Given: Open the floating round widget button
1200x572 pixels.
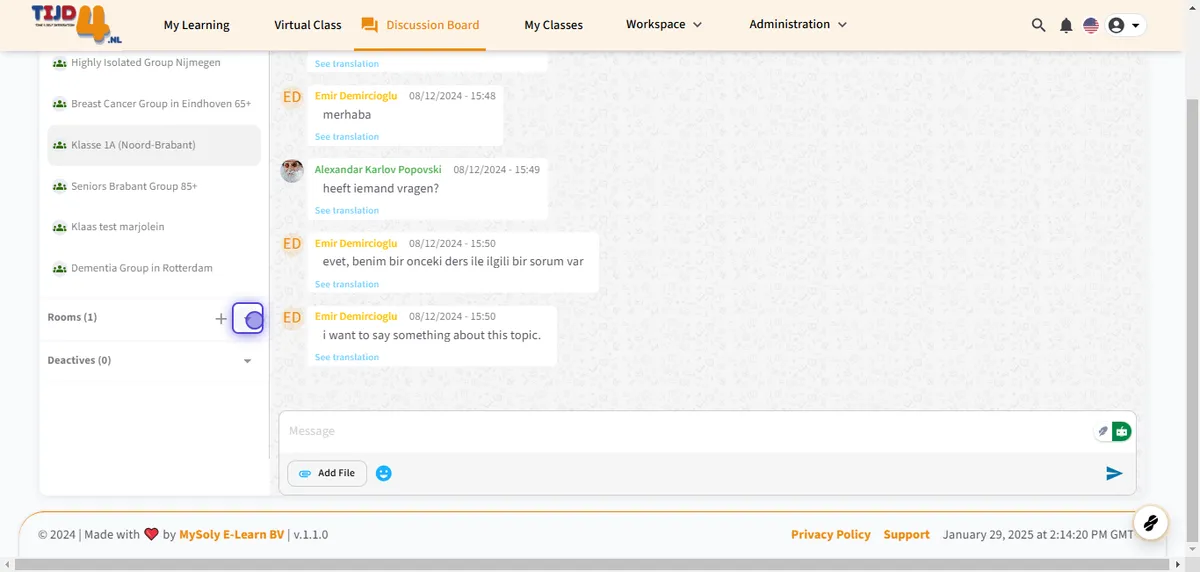Looking at the screenshot, I should click(1151, 522).
